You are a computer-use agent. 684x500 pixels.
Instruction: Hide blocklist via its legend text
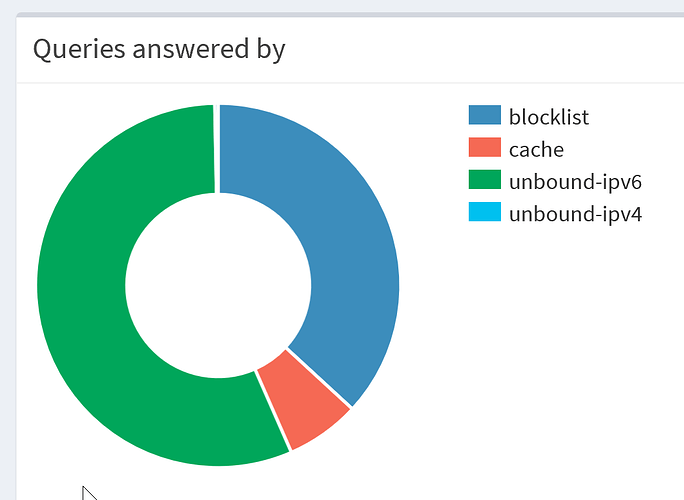[548, 117]
